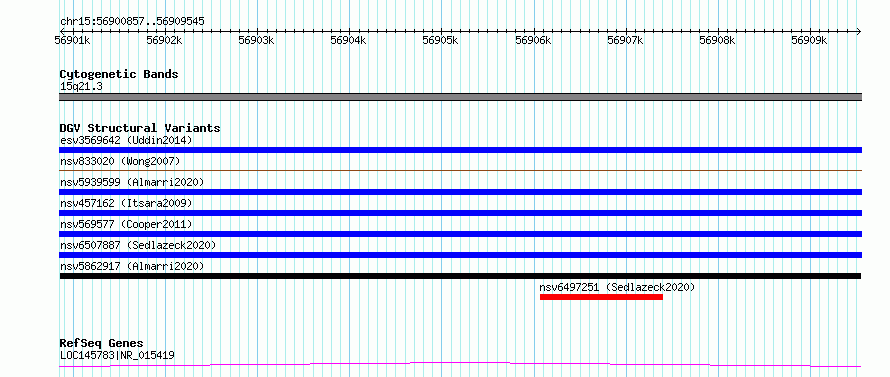The width and height of the screenshot is (890, 377).
Task: Click the nsv5862917 (Almarri2020) label
Action: point(132,266)
